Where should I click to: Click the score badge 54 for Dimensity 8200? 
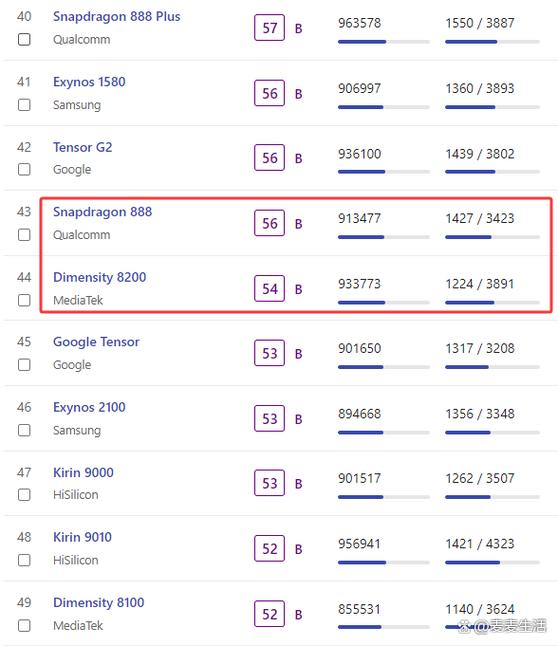click(x=270, y=288)
